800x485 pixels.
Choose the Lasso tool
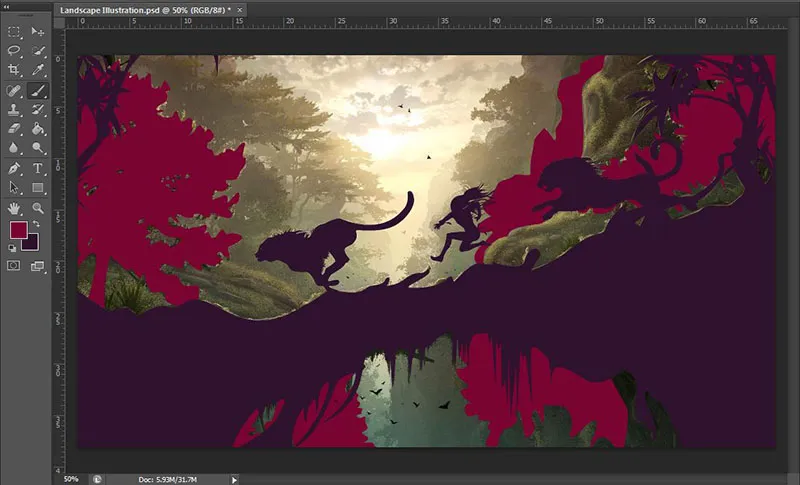pyautogui.click(x=14, y=50)
